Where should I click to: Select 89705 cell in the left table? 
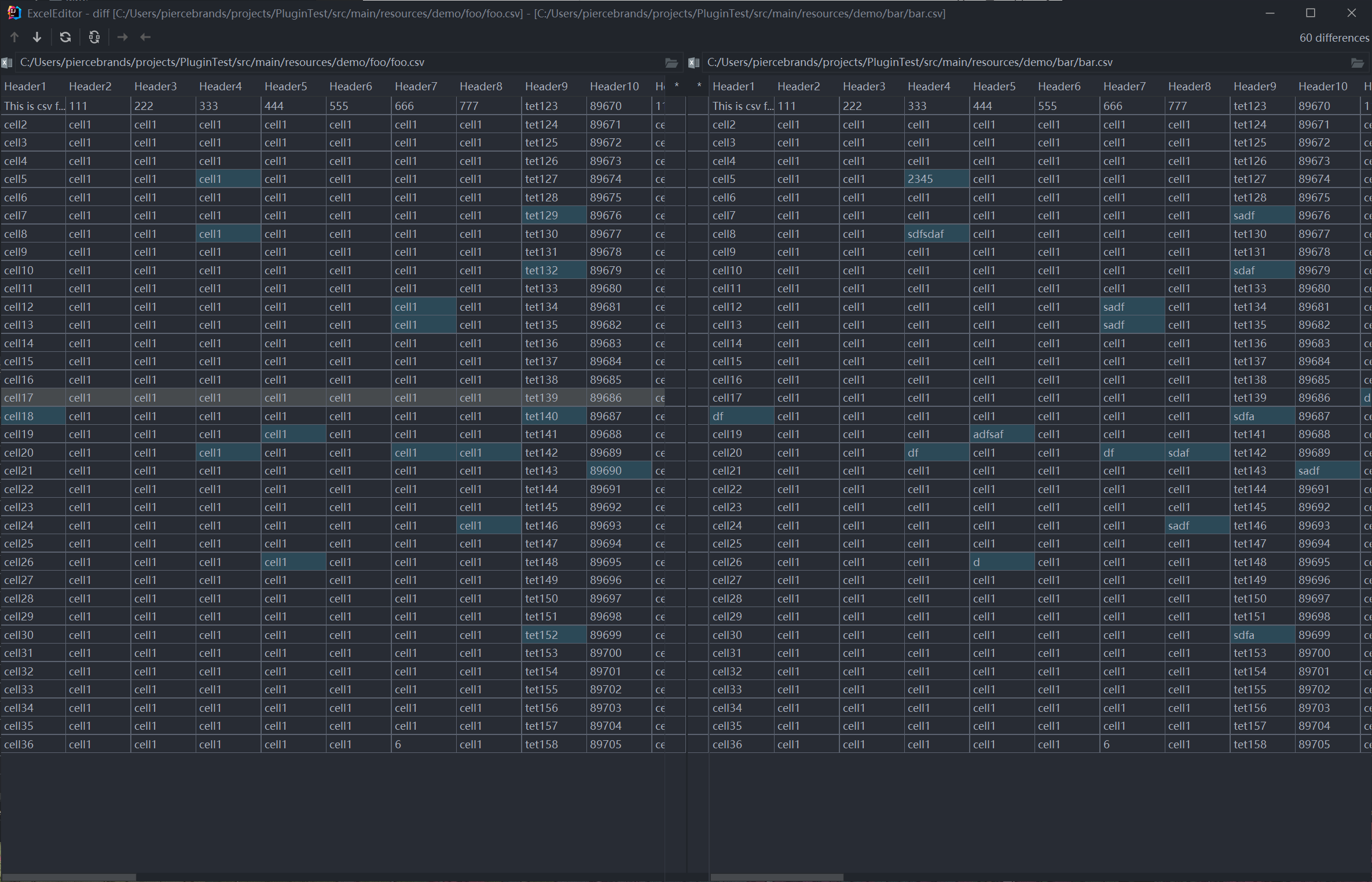point(619,744)
